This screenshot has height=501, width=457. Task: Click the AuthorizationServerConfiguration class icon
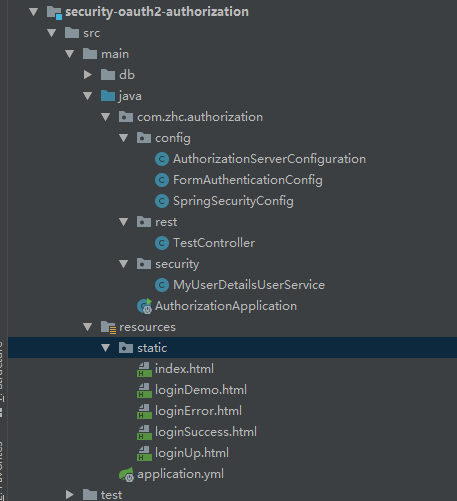pyautogui.click(x=162, y=159)
